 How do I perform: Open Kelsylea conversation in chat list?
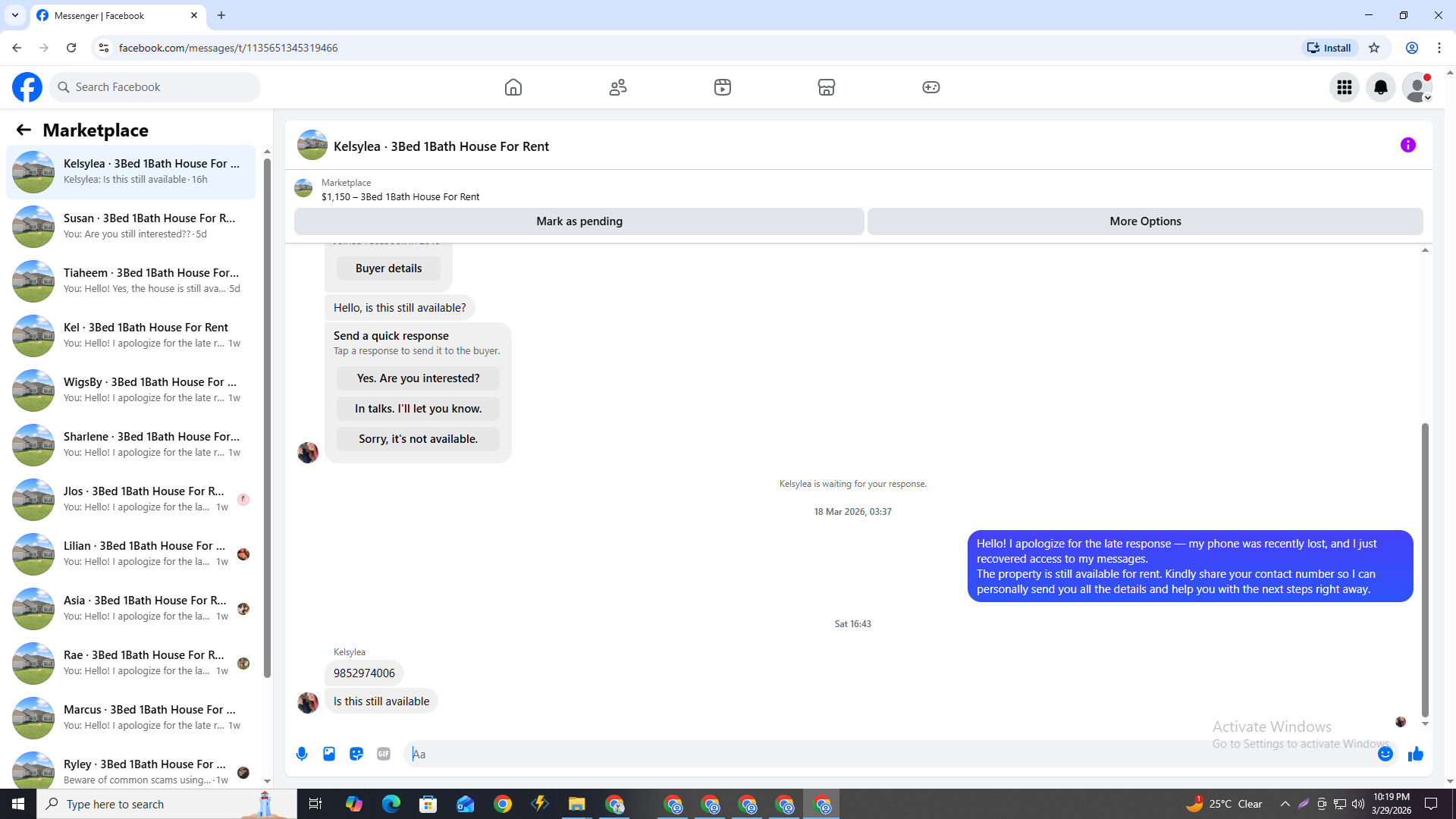pyautogui.click(x=131, y=172)
